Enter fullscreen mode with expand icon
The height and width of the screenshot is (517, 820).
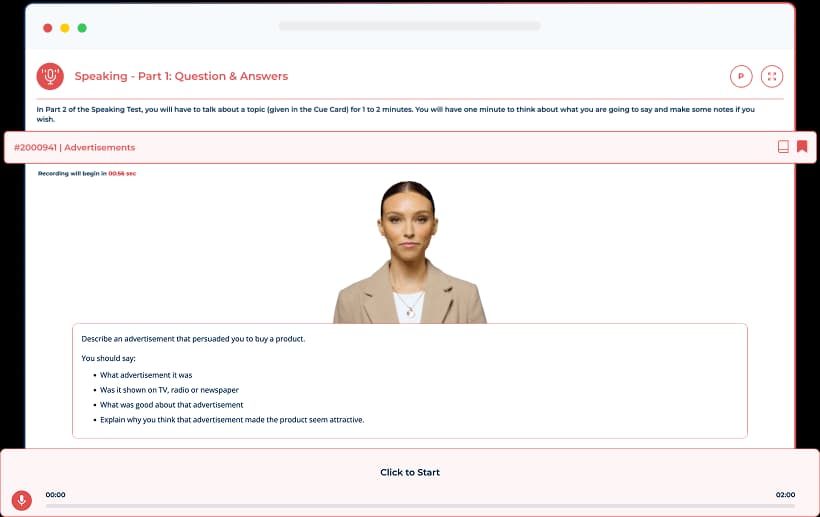pos(771,76)
